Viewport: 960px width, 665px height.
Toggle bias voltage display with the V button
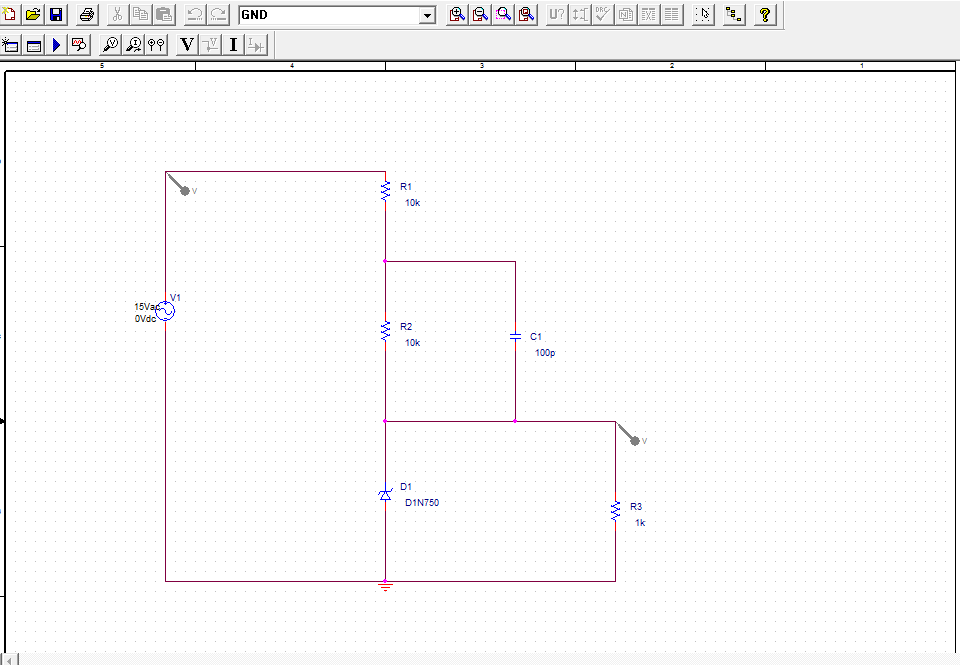[x=187, y=45]
